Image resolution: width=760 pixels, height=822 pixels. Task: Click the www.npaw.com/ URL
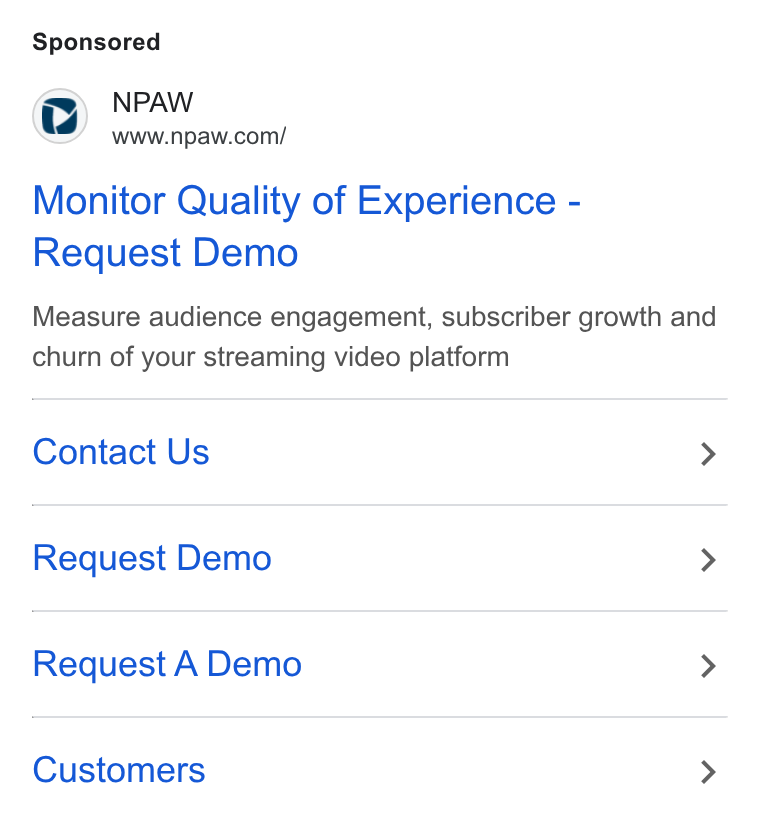click(199, 136)
